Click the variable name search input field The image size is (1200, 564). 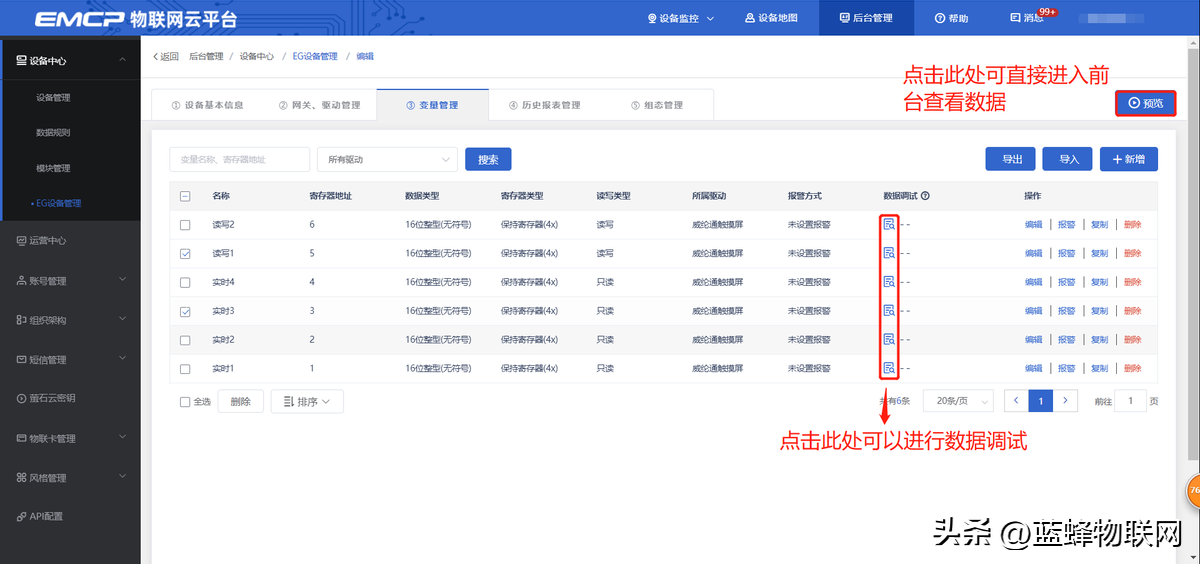[x=239, y=159]
